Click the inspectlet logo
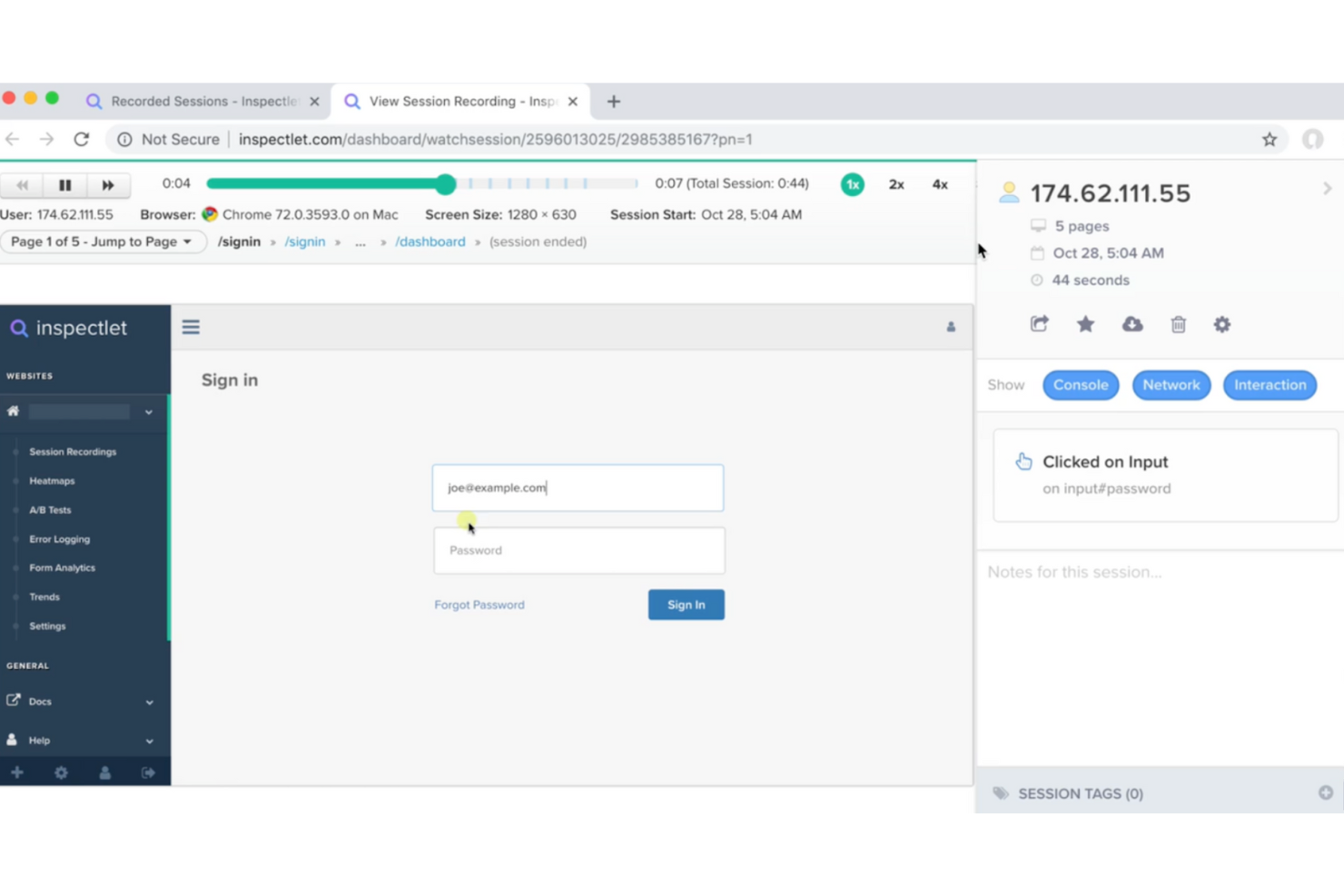The height and width of the screenshot is (896, 1344). (x=69, y=328)
